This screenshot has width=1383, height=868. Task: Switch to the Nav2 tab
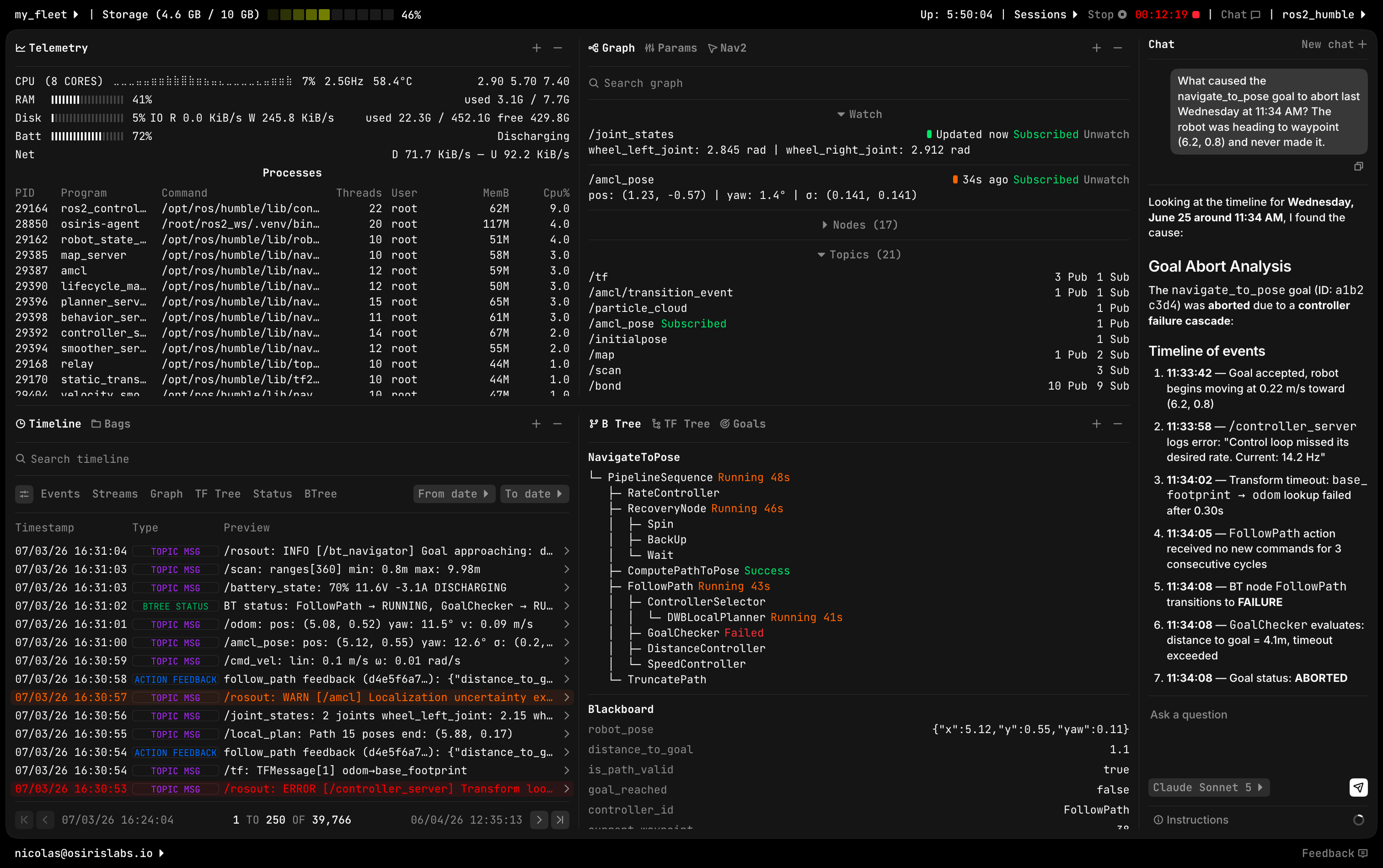click(x=727, y=48)
